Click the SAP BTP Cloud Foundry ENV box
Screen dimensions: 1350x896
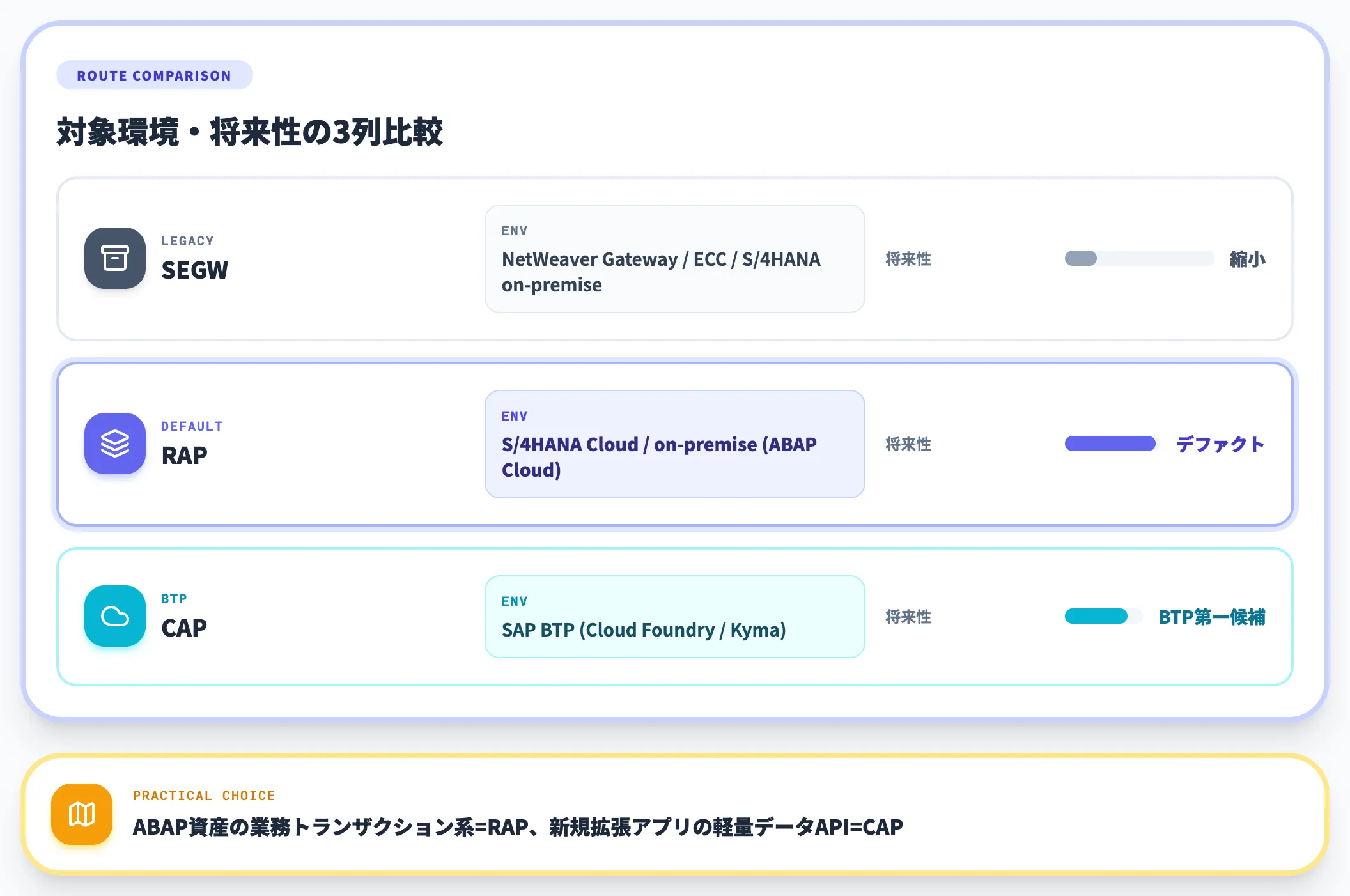pos(675,617)
